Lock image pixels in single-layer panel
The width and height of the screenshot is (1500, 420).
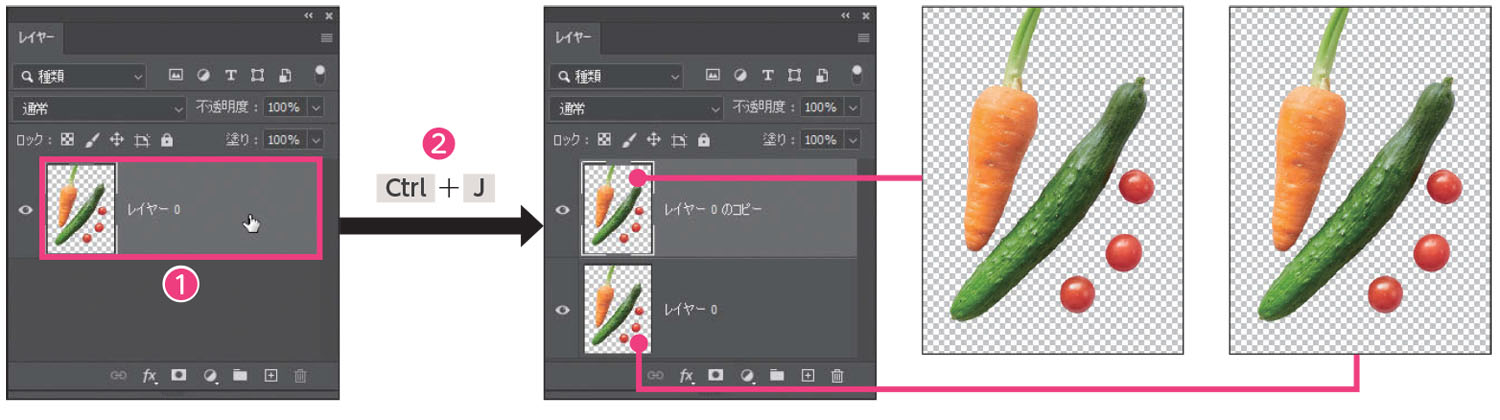(93, 140)
